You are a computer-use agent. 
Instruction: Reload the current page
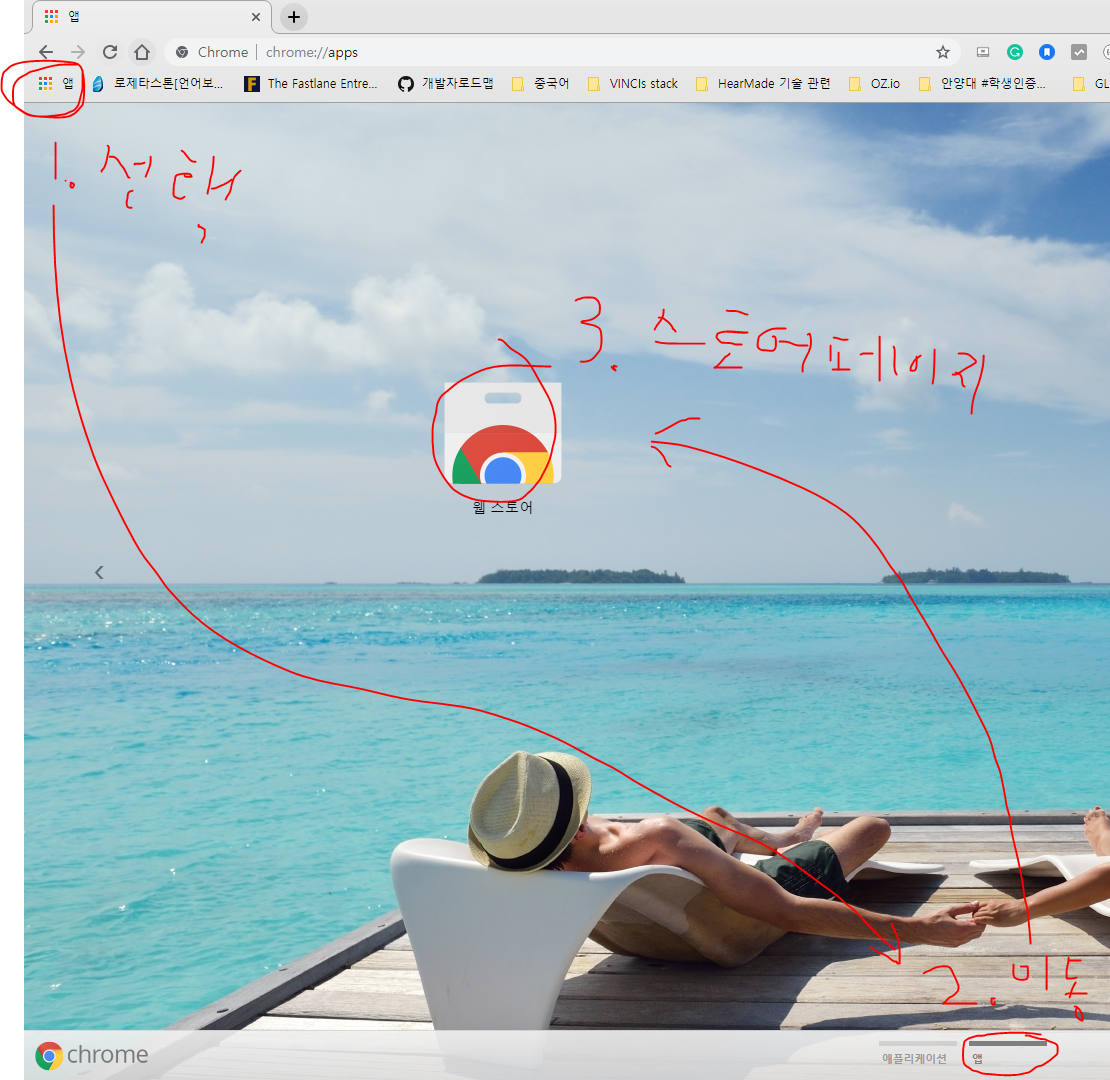[110, 52]
